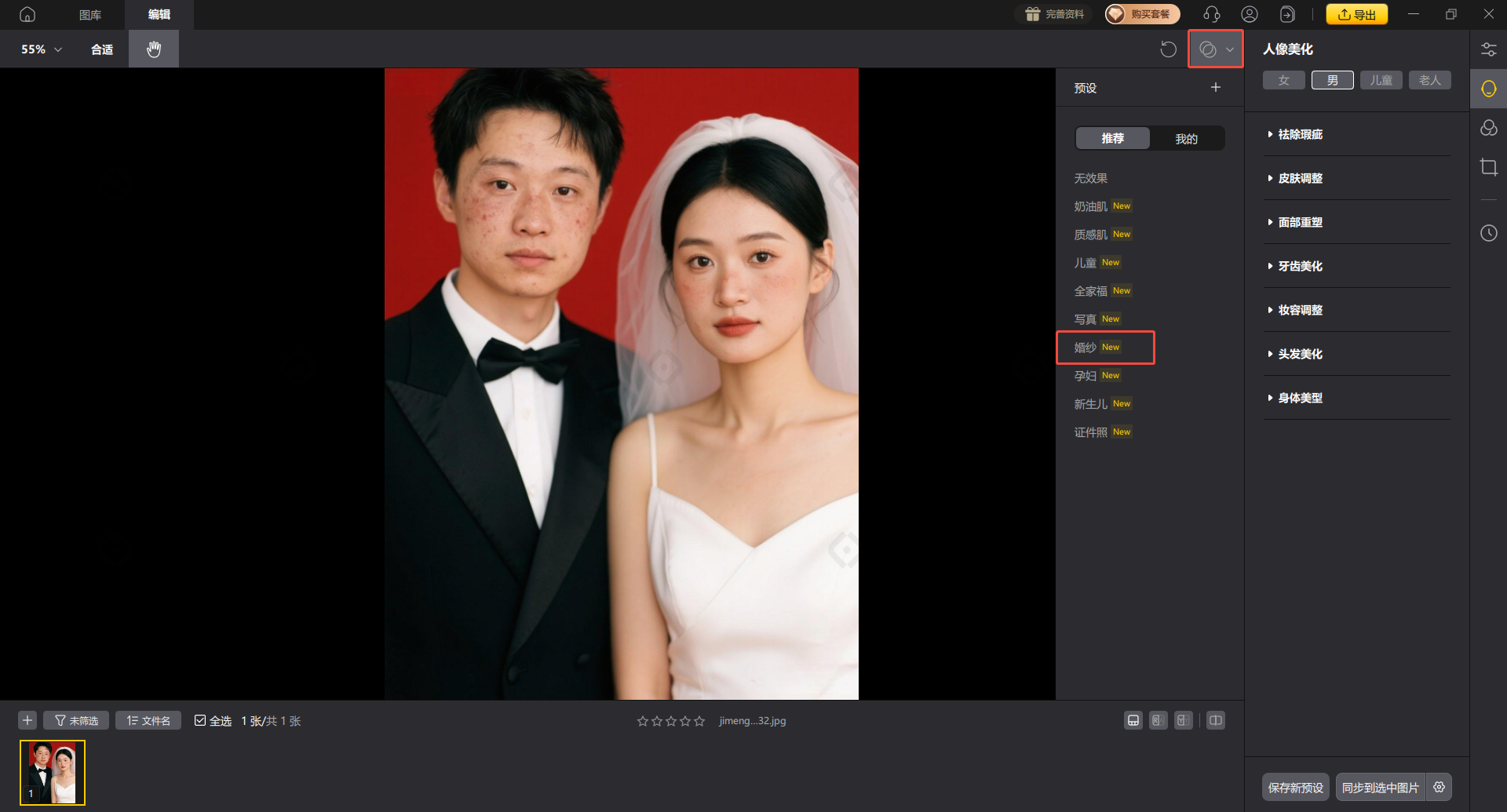Open the zoom level dropdown showing 55%
The width and height of the screenshot is (1507, 812).
pyautogui.click(x=40, y=49)
